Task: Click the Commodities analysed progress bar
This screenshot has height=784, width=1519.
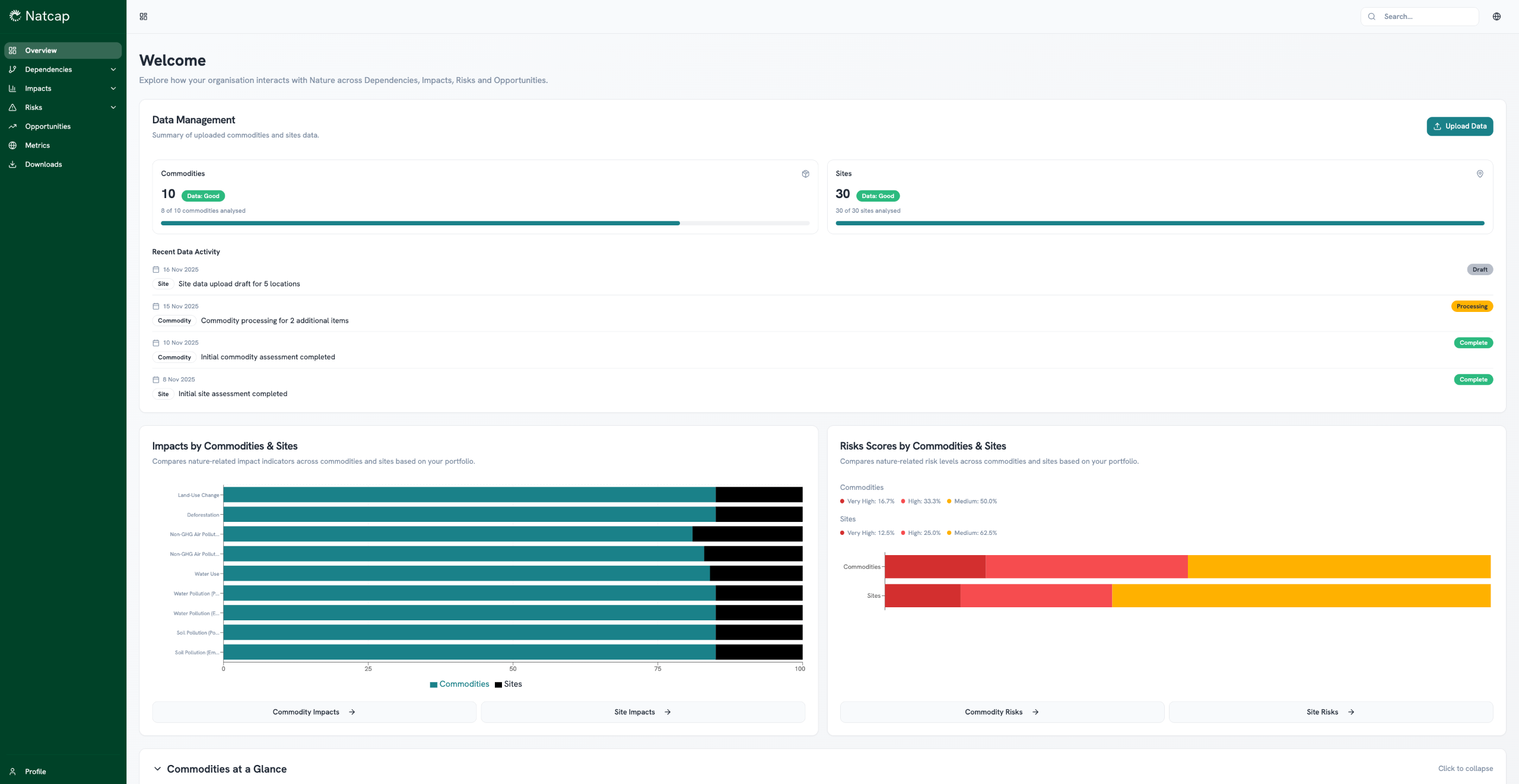Action: (485, 224)
